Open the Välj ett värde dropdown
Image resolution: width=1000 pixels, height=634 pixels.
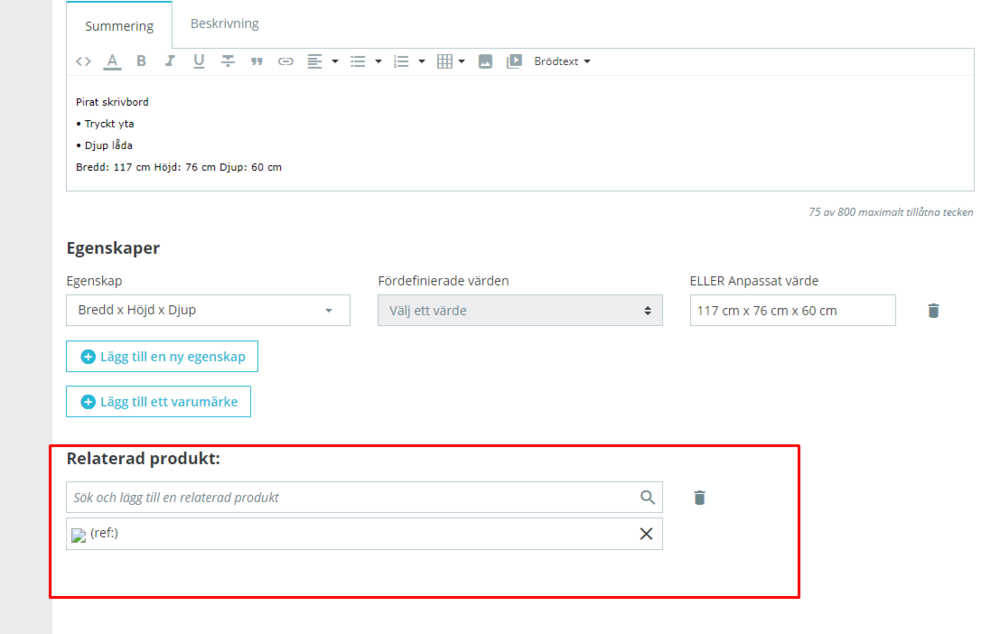(520, 311)
